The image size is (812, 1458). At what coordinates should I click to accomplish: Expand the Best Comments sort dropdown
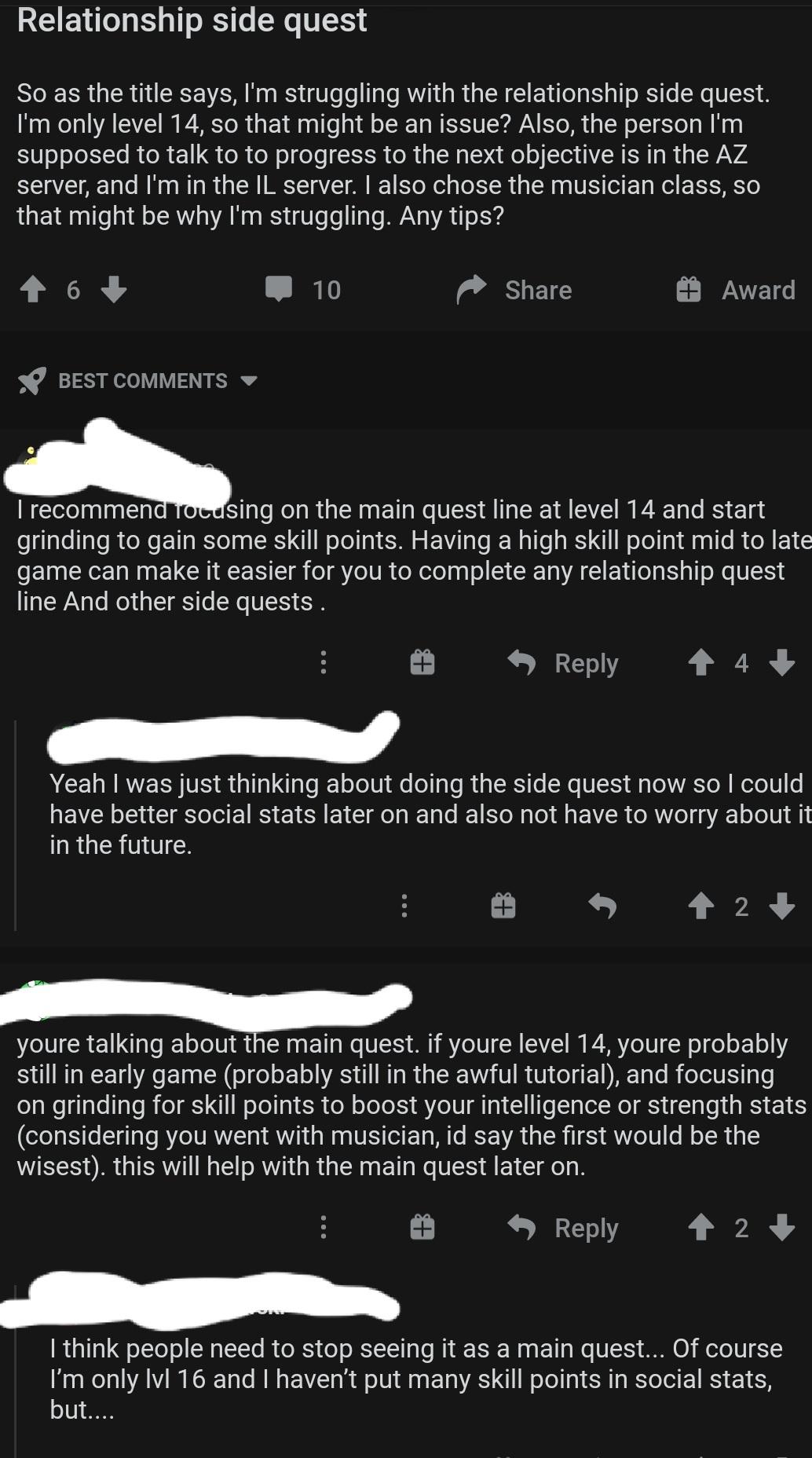[249, 381]
